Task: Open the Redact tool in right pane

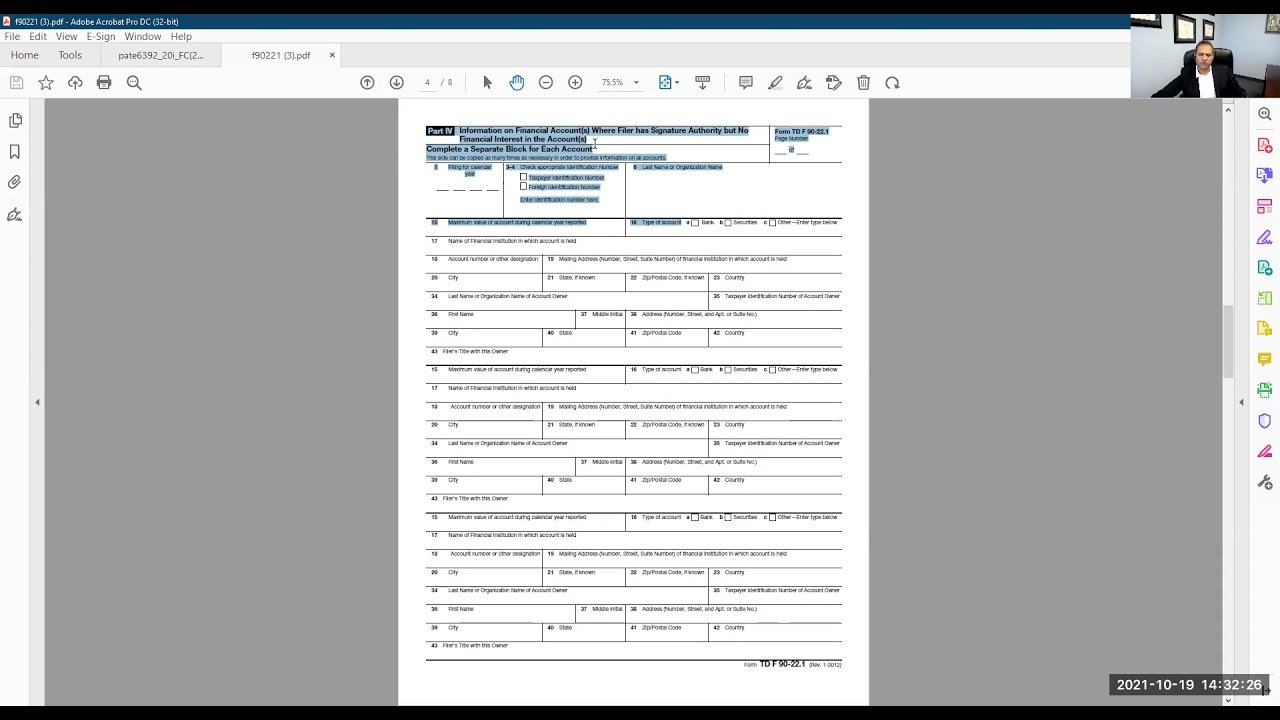Action: pyautogui.click(x=1265, y=452)
